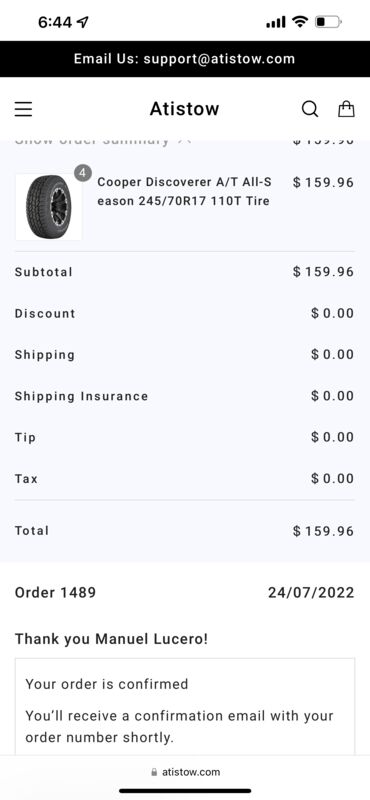Open the shopping bag cart icon
Image resolution: width=370 pixels, height=800 pixels.
tap(346, 108)
